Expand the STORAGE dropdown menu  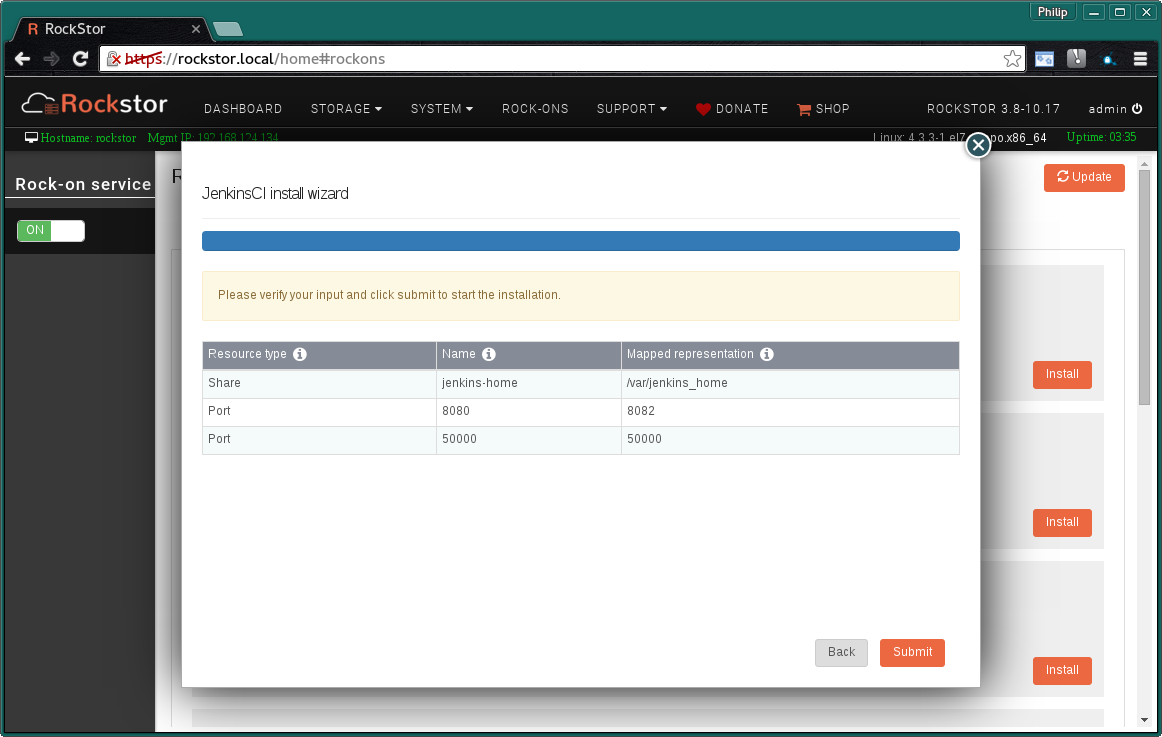[x=346, y=109]
